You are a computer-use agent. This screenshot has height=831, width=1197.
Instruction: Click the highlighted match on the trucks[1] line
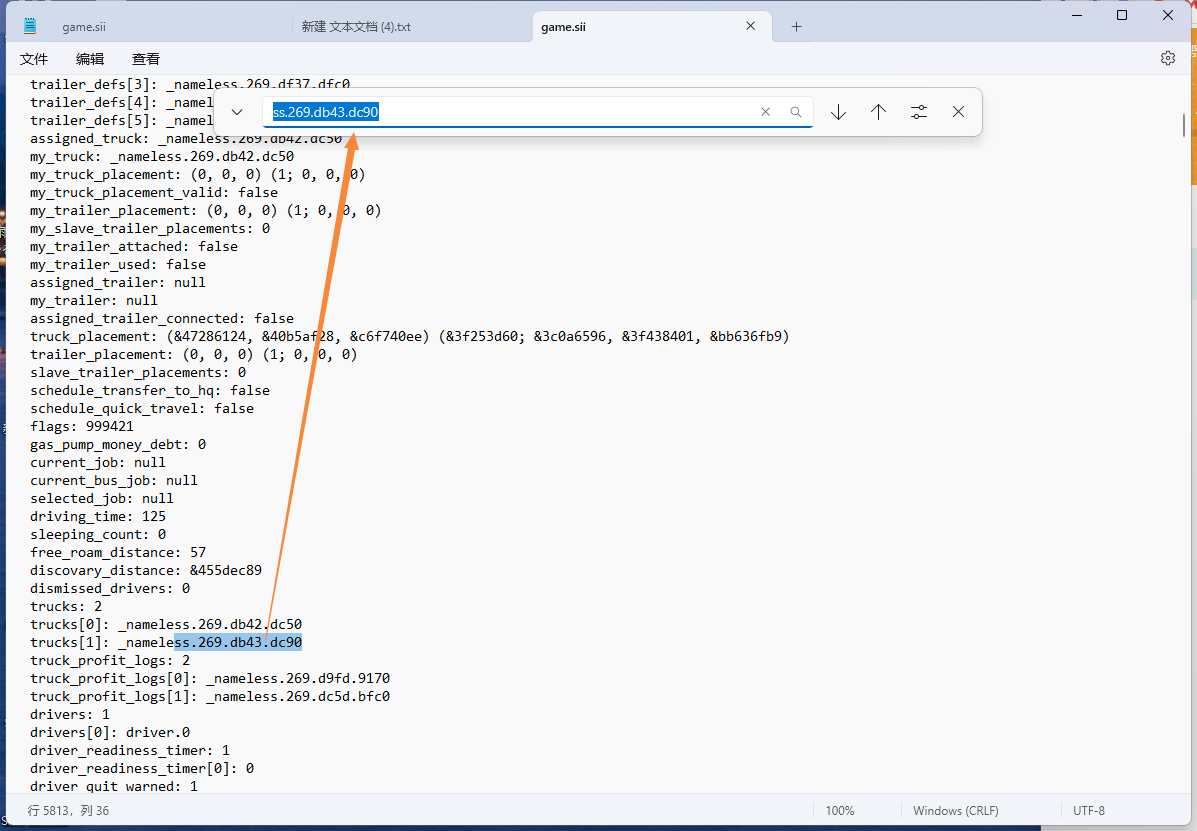[x=238, y=643]
